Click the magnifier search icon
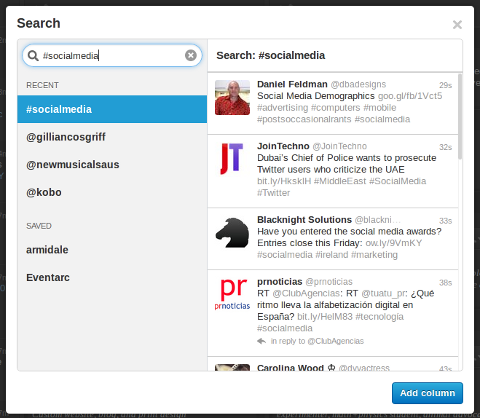 pos(33,55)
